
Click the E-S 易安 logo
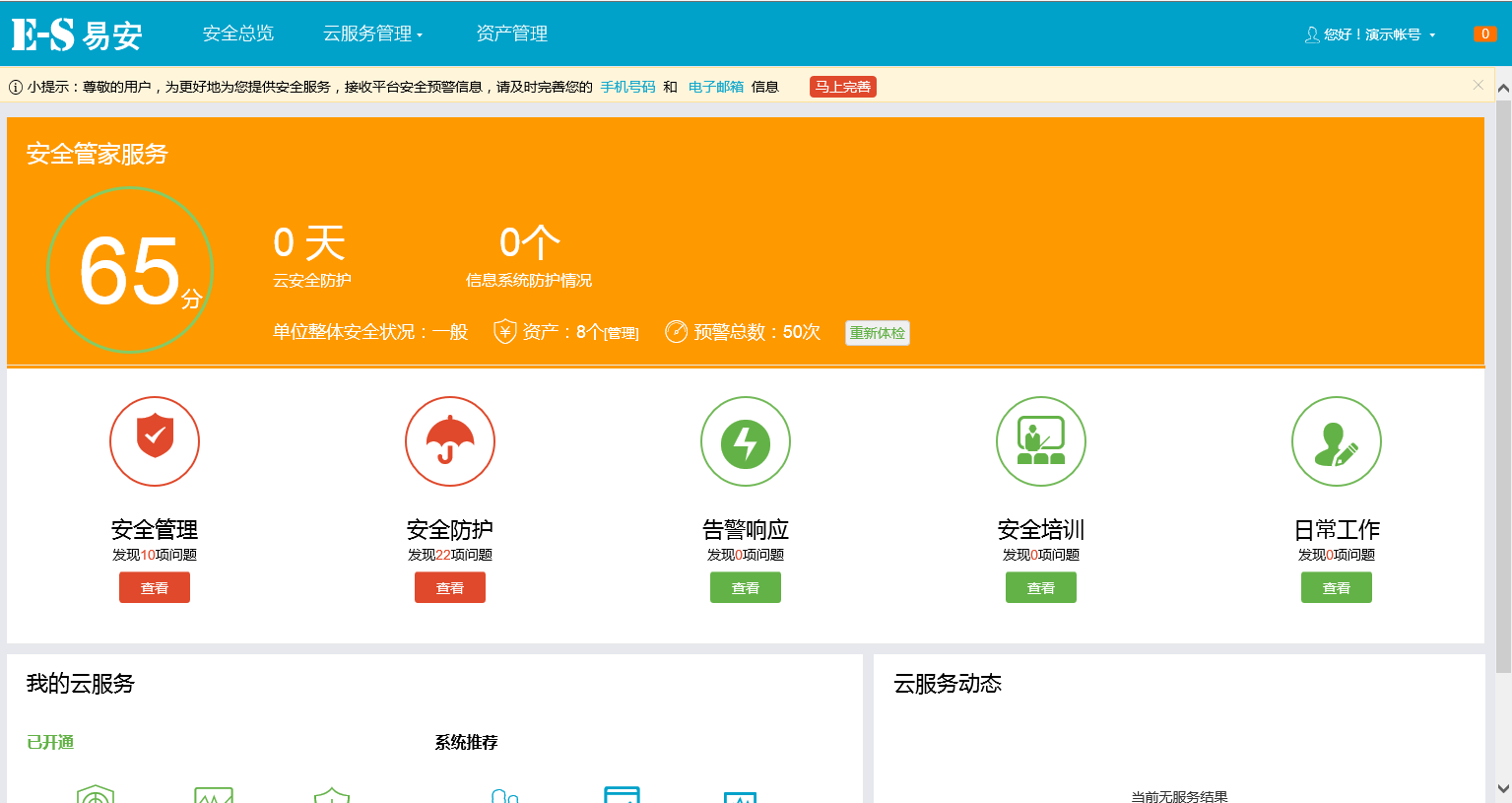tap(77, 34)
